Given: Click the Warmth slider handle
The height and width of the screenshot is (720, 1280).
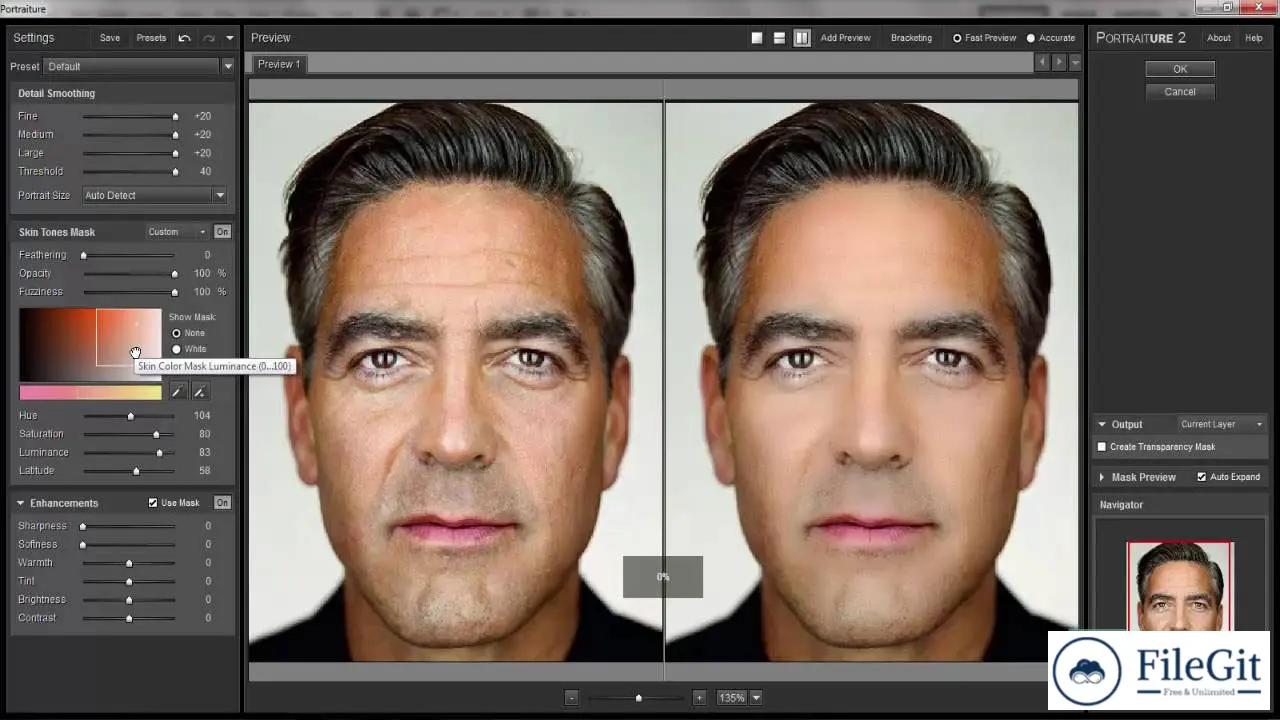Looking at the screenshot, I should [129, 563].
